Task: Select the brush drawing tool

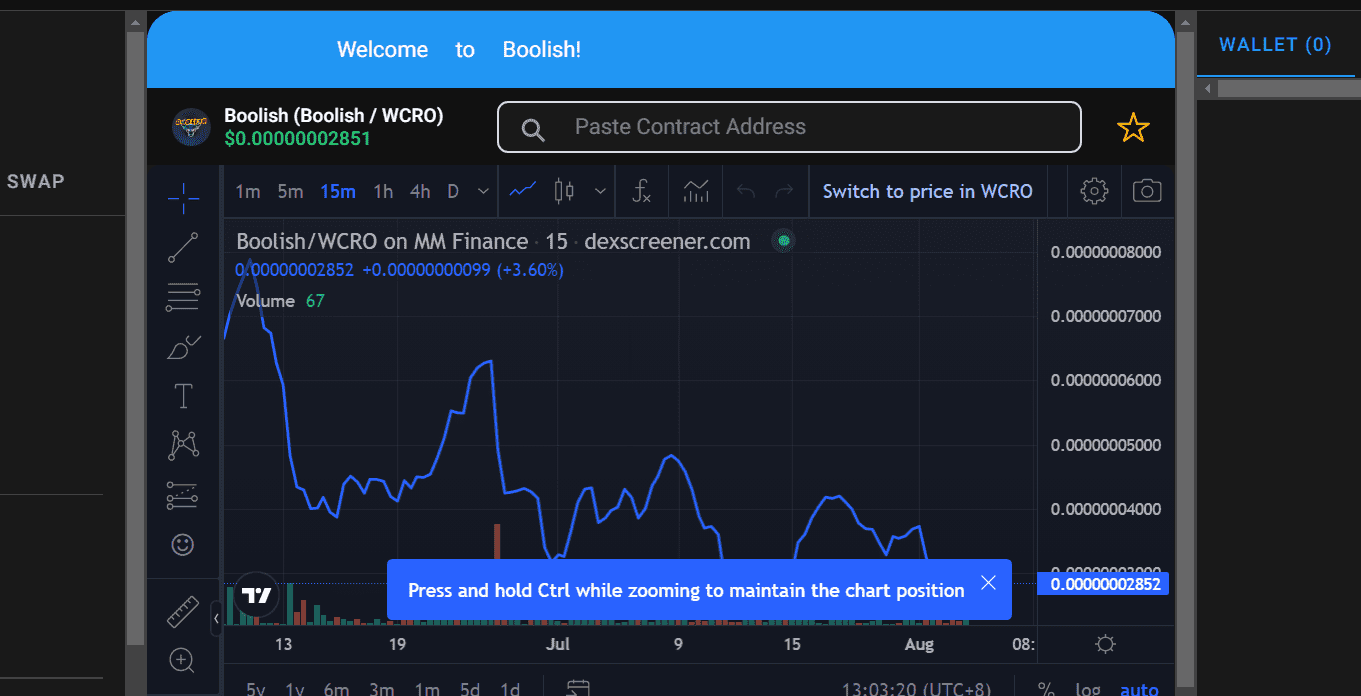Action: 183,347
